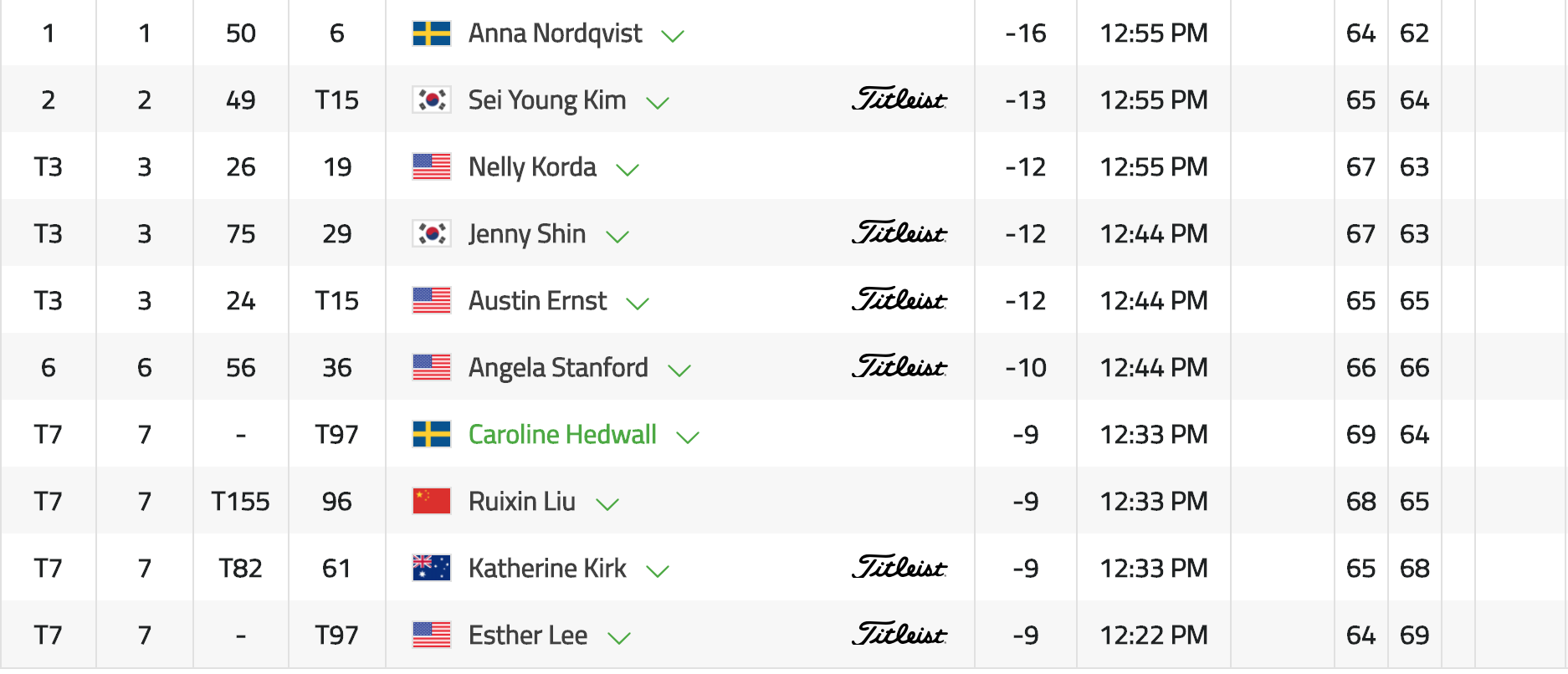Click Titleist logo in Angela Stanford's row
This screenshot has width=1568, height=674.
899,366
